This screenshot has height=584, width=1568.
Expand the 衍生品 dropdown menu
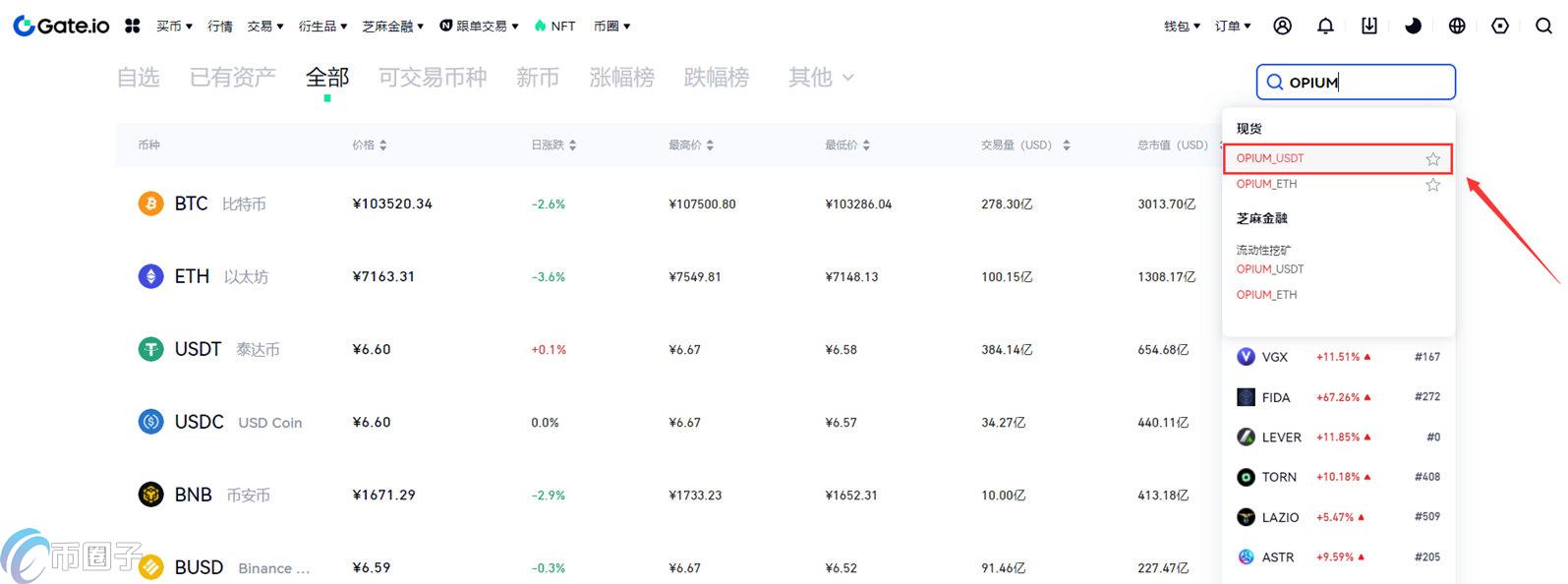point(322,26)
